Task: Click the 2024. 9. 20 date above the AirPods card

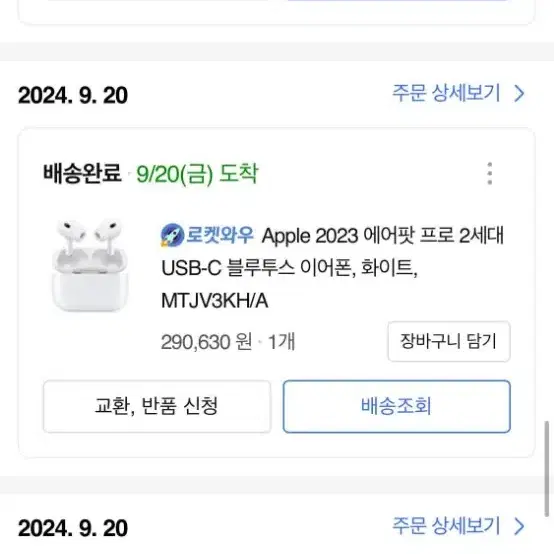Action: click(x=73, y=95)
